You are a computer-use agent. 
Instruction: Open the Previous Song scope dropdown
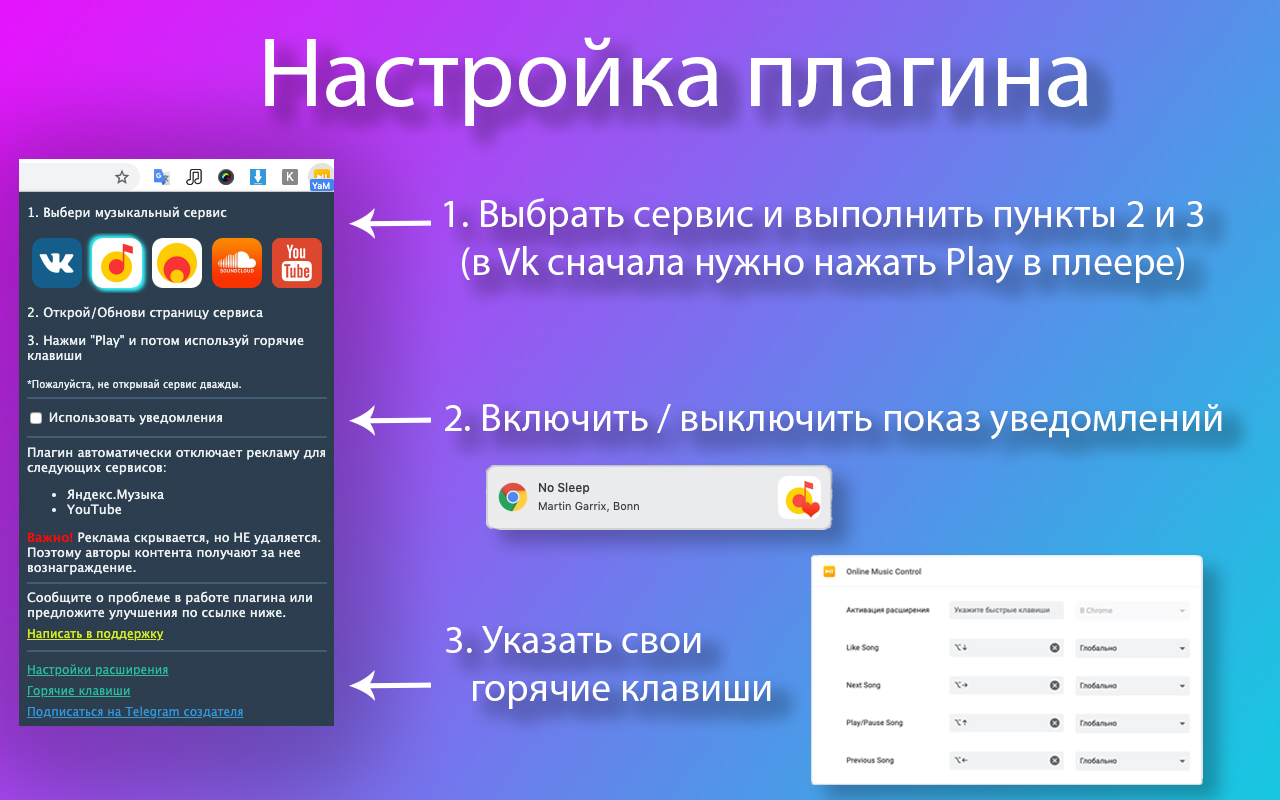[x=1133, y=761]
